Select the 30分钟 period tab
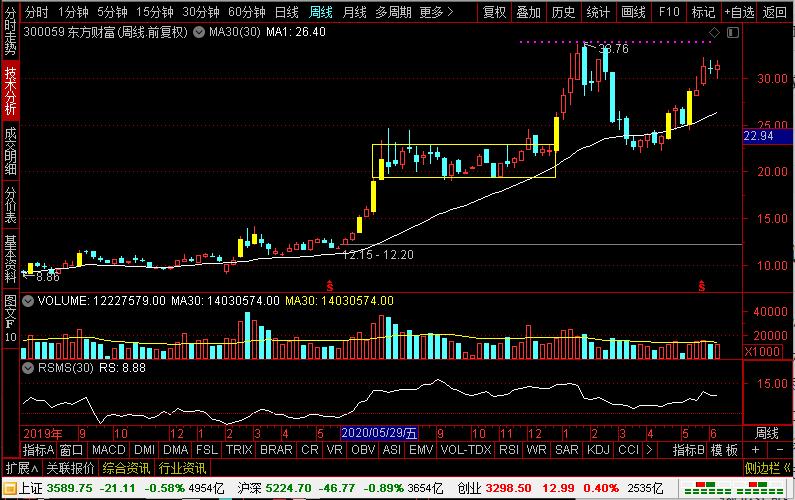This screenshot has width=795, height=500. pyautogui.click(x=201, y=12)
